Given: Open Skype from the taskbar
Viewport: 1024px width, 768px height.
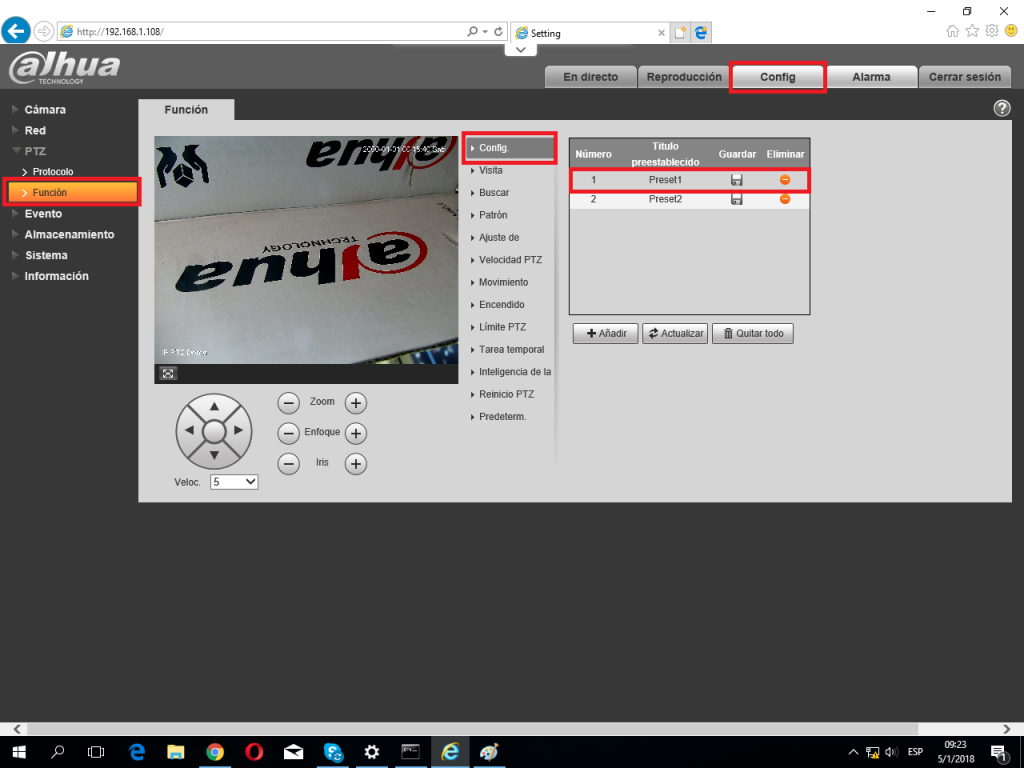Looking at the screenshot, I should [x=333, y=752].
